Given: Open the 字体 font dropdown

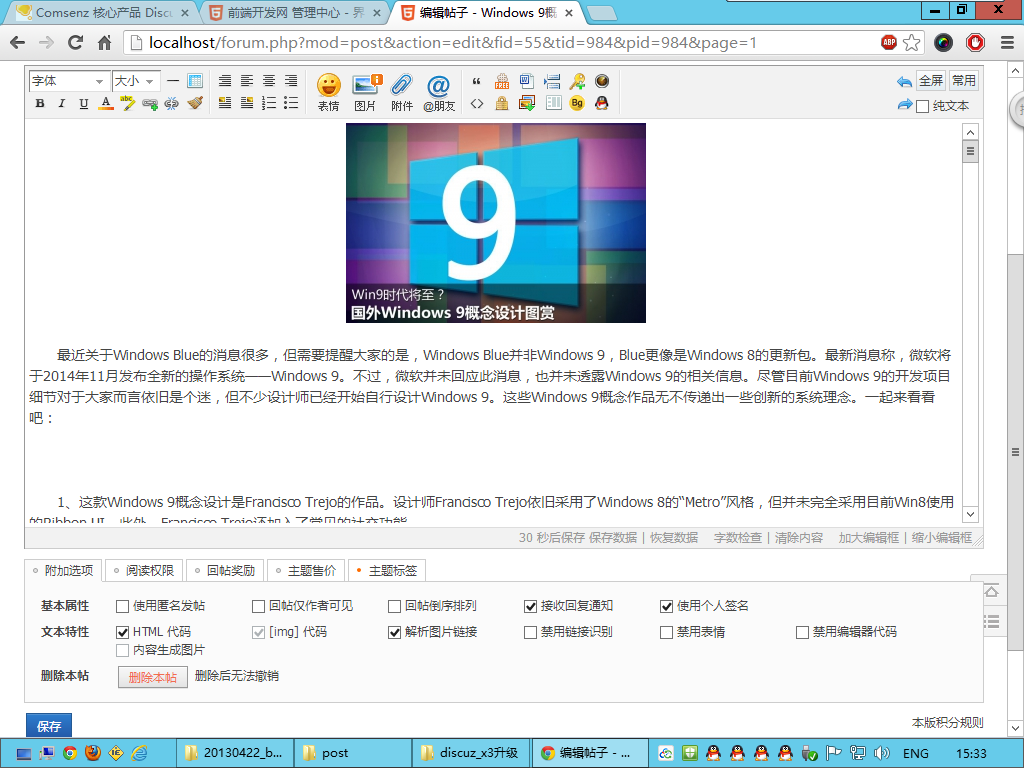Looking at the screenshot, I should point(68,81).
